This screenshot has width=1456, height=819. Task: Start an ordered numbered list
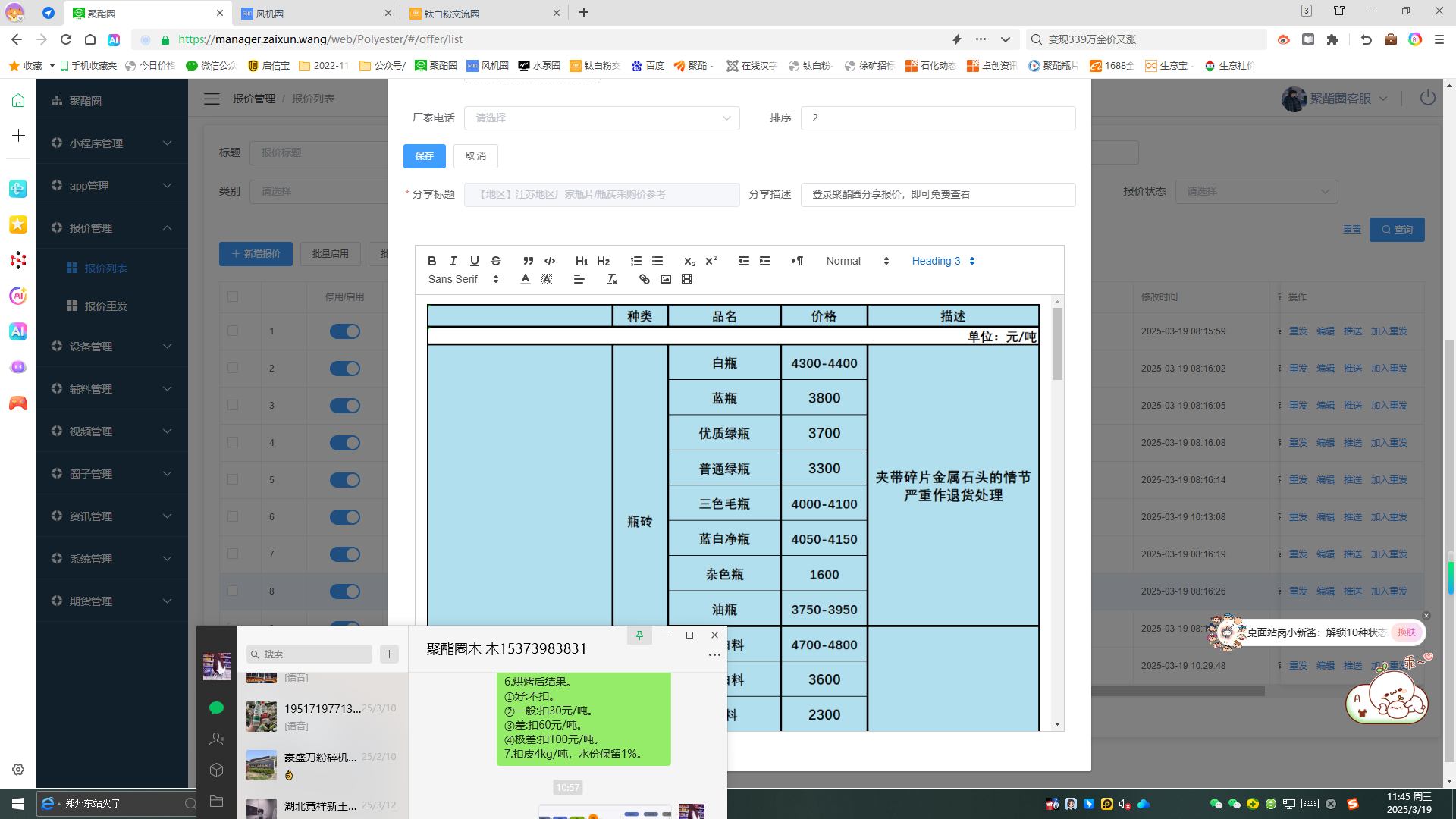click(x=635, y=261)
